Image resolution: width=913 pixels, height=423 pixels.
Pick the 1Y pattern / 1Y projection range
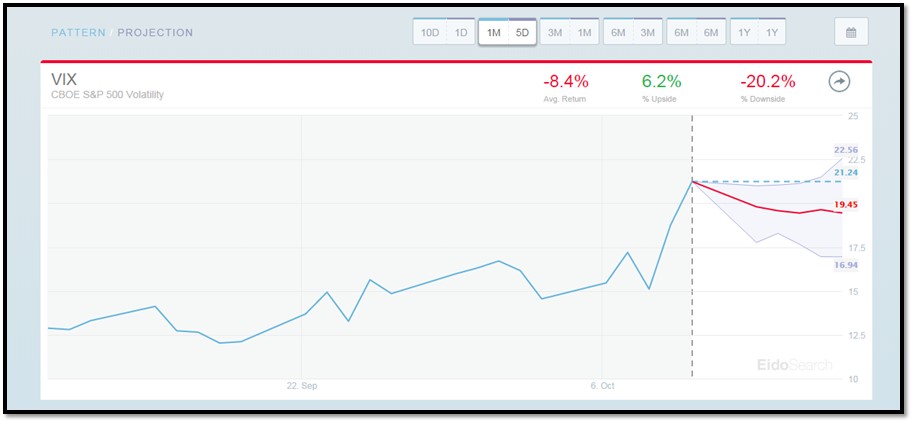758,32
